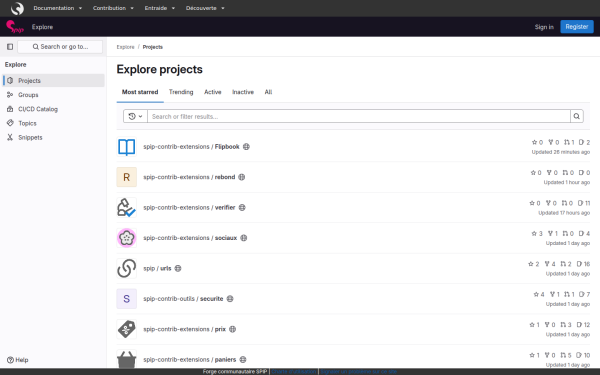Screen dimensions: 600x375
Task: Expand the recent searches history dropdown
Action: (x=135, y=116)
